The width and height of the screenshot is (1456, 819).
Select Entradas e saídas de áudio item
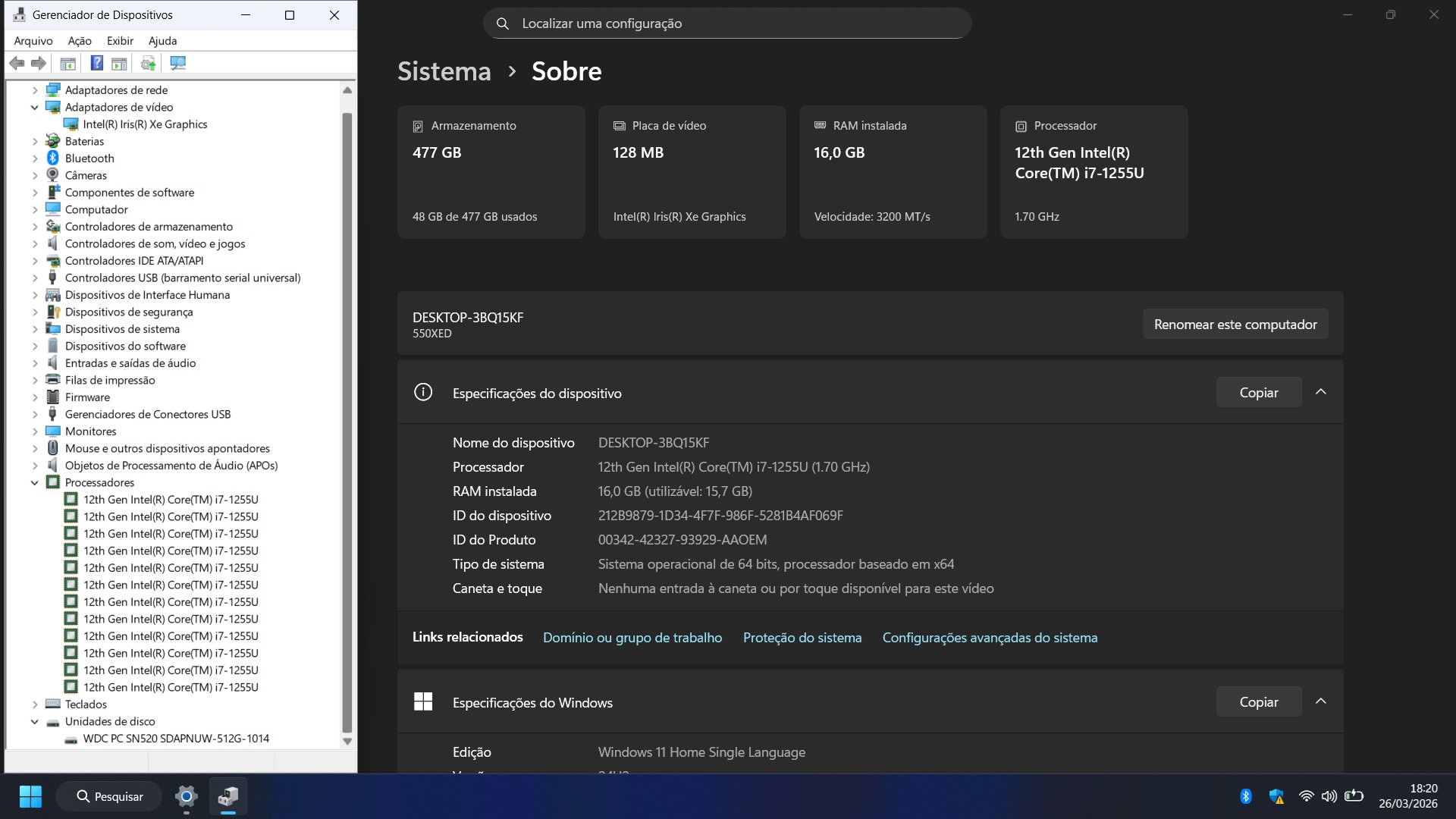[x=130, y=363]
